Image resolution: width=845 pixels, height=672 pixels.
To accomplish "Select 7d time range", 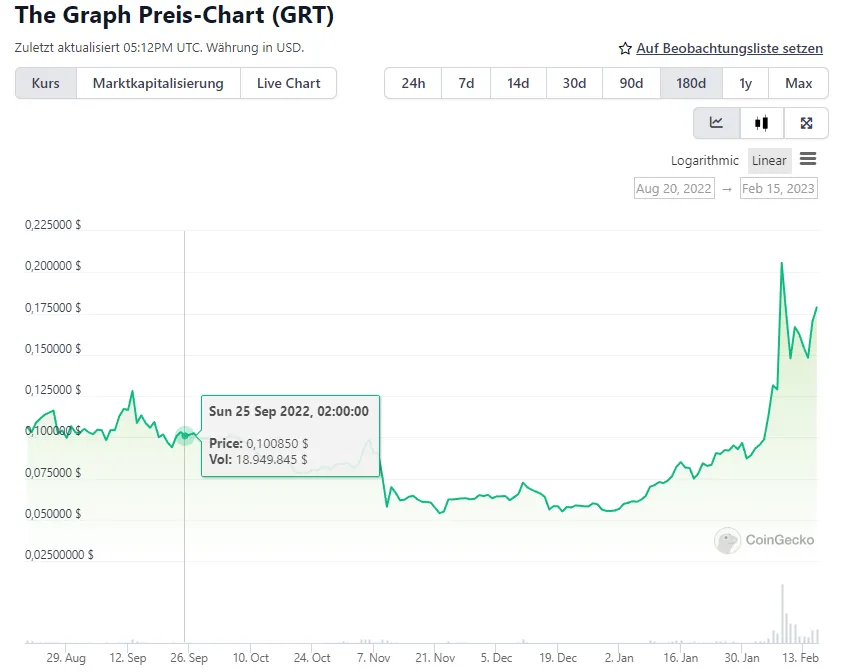I will (x=466, y=83).
